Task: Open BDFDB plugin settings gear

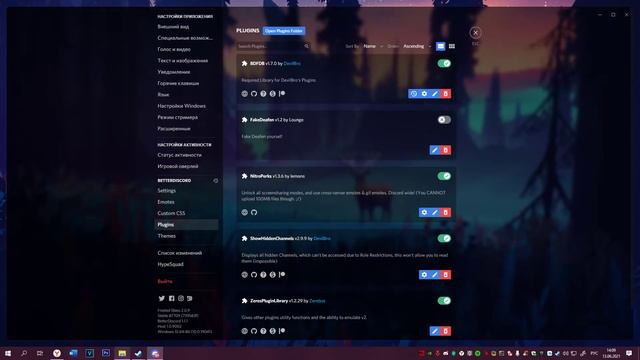Action: coord(424,94)
